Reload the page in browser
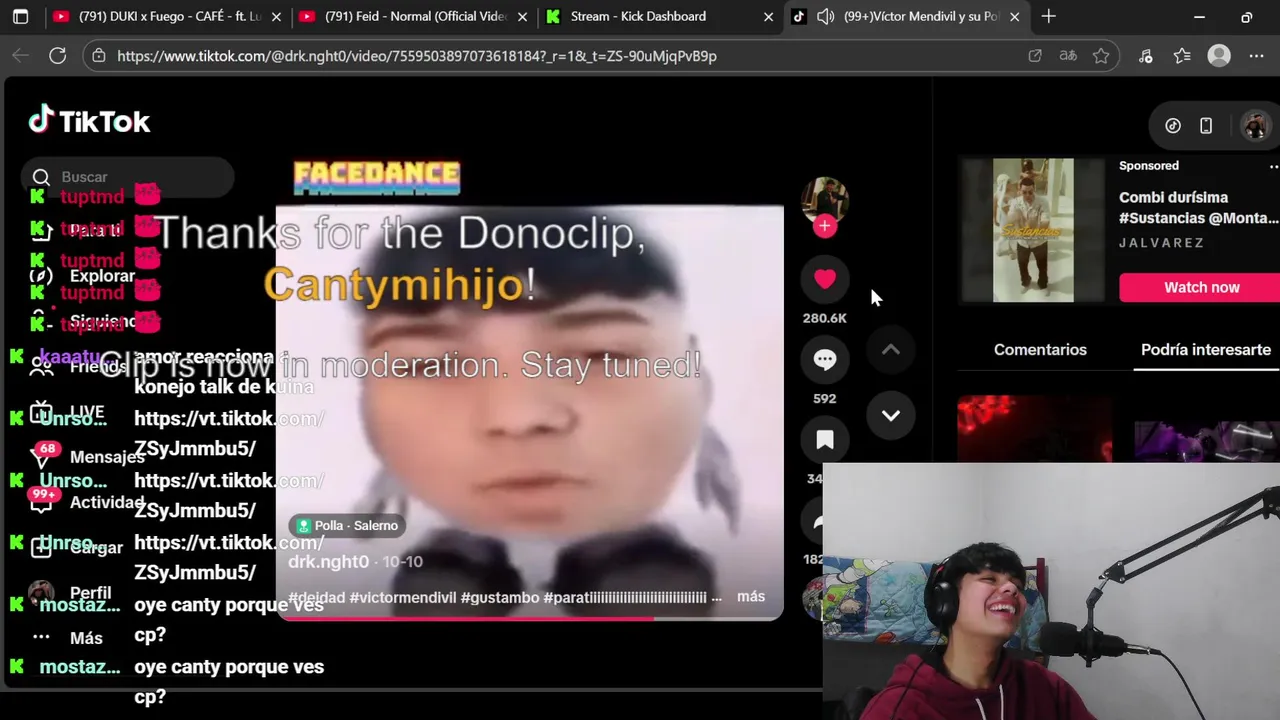1280x720 pixels. pos(58,56)
